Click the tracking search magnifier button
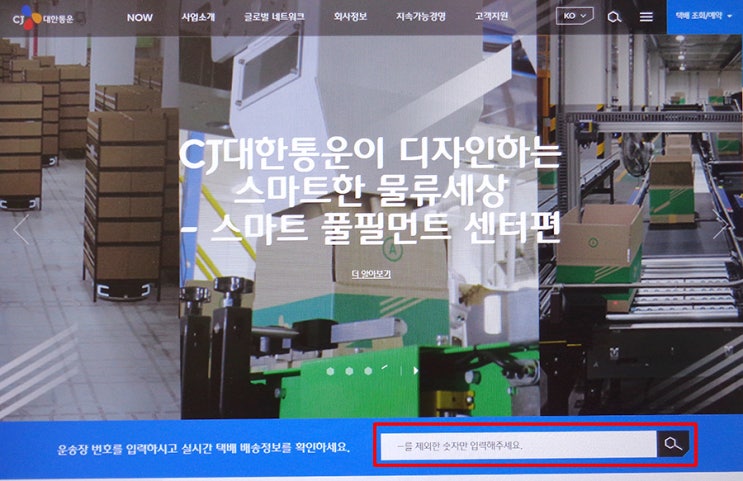 [673, 444]
